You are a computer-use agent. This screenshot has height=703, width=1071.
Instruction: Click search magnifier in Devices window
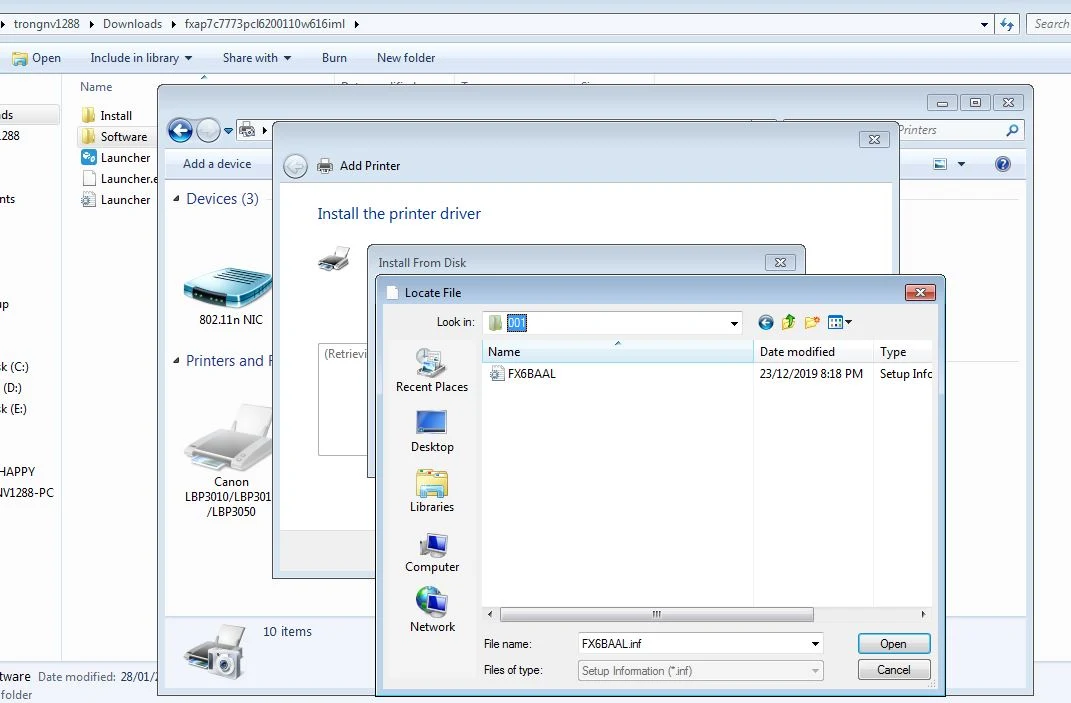[x=1012, y=130]
